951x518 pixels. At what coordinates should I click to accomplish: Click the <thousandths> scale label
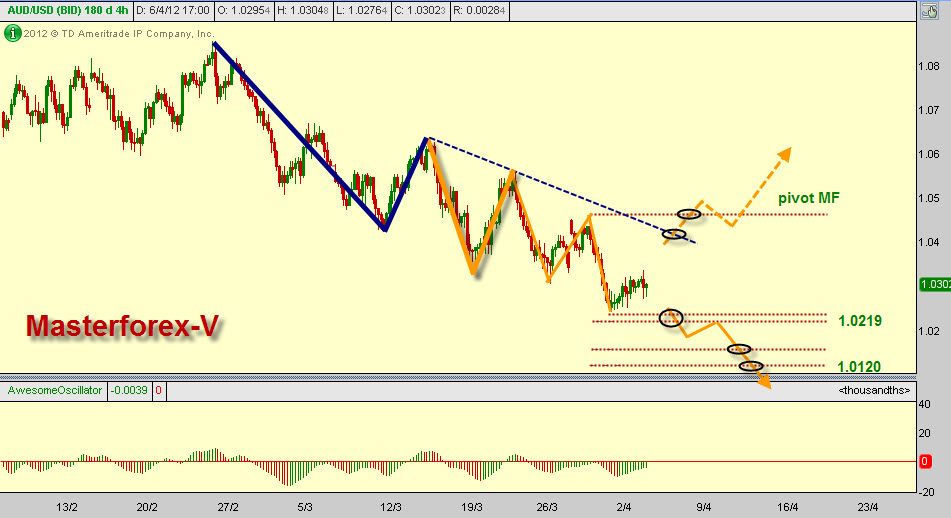874,389
